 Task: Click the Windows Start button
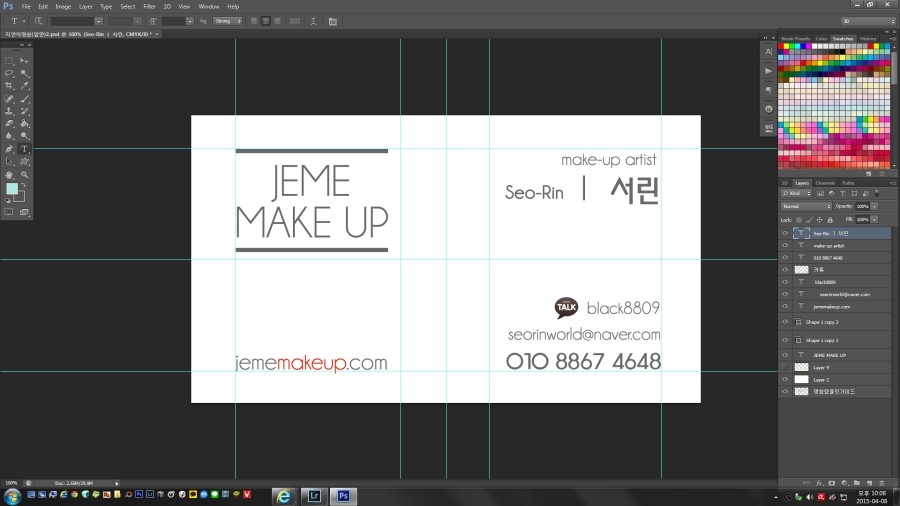(12, 496)
